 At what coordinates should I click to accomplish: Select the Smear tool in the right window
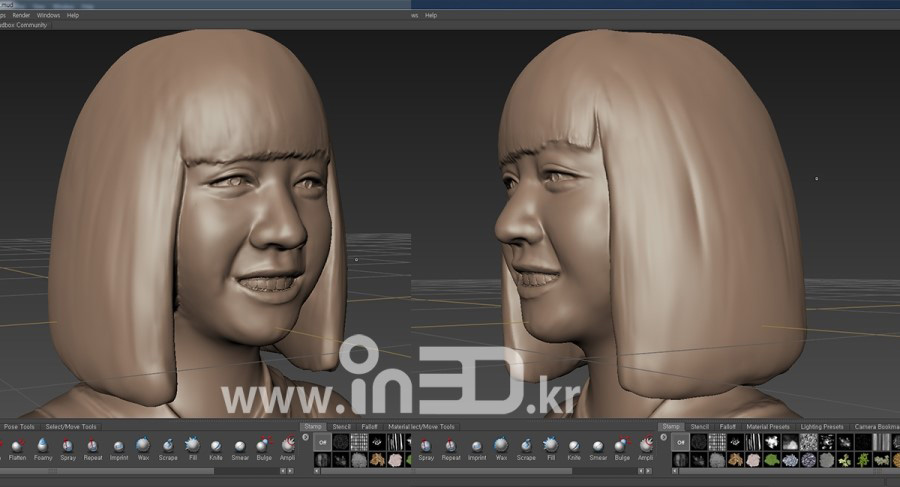[598, 449]
